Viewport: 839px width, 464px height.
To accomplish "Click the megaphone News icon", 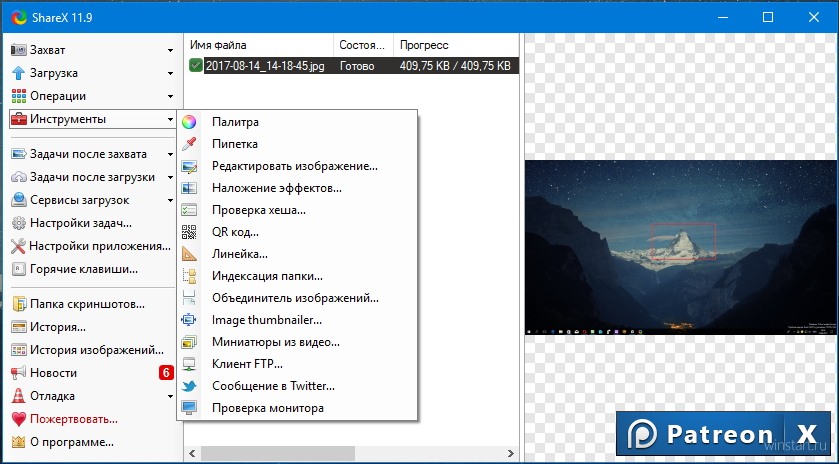I will (19, 372).
